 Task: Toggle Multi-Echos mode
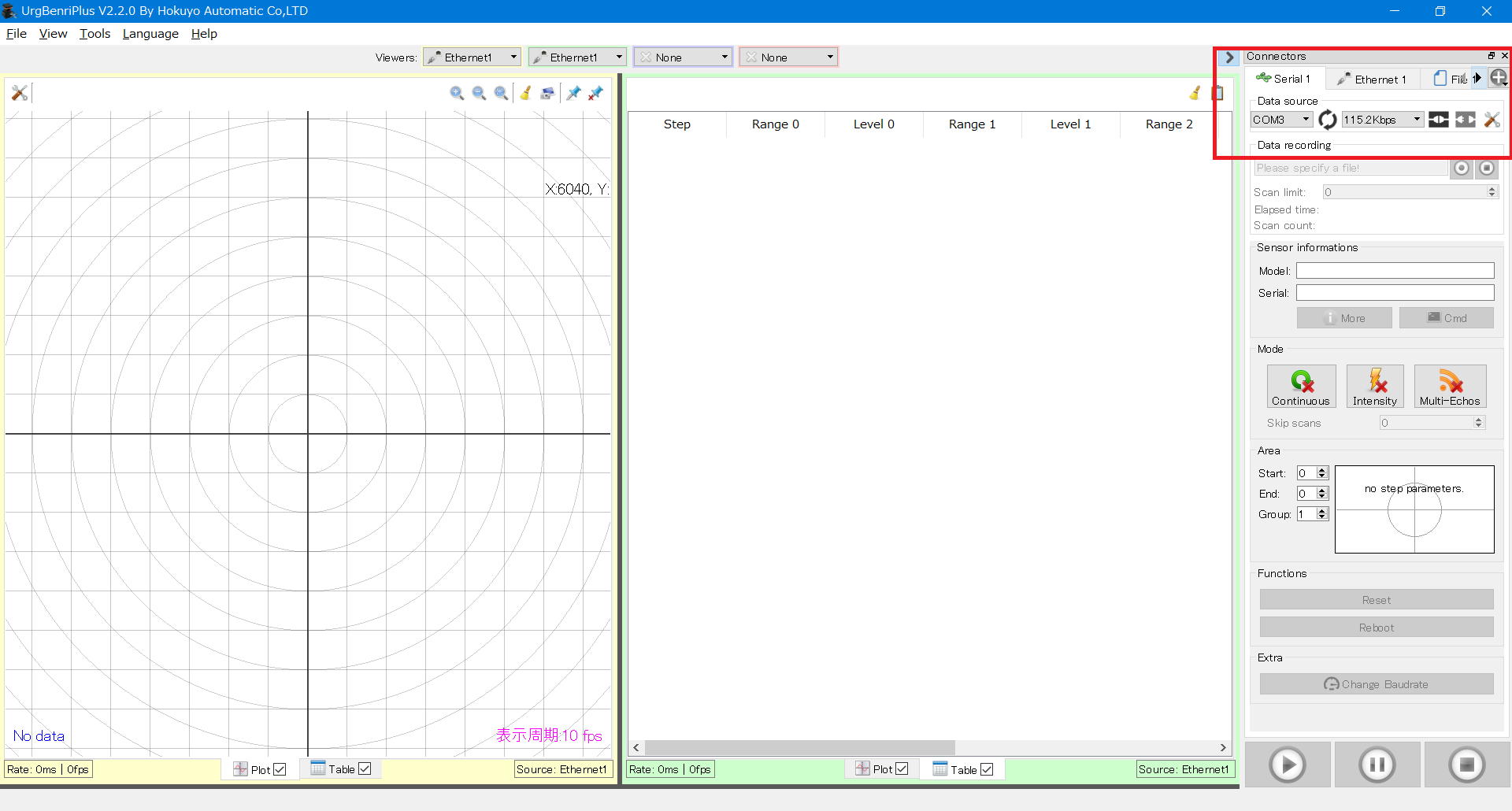pyautogui.click(x=1450, y=387)
